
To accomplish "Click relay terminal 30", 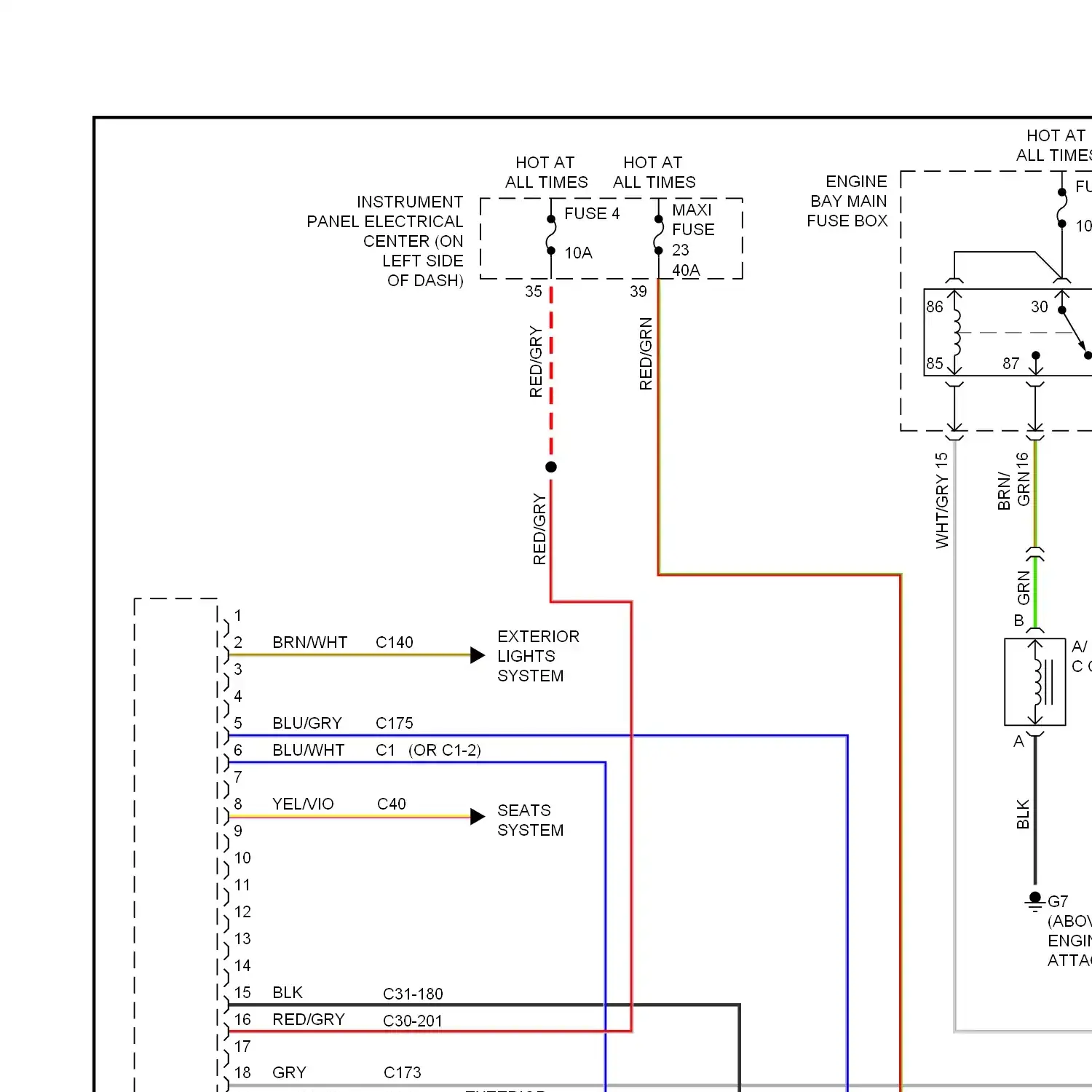I will pyautogui.click(x=1040, y=306).
